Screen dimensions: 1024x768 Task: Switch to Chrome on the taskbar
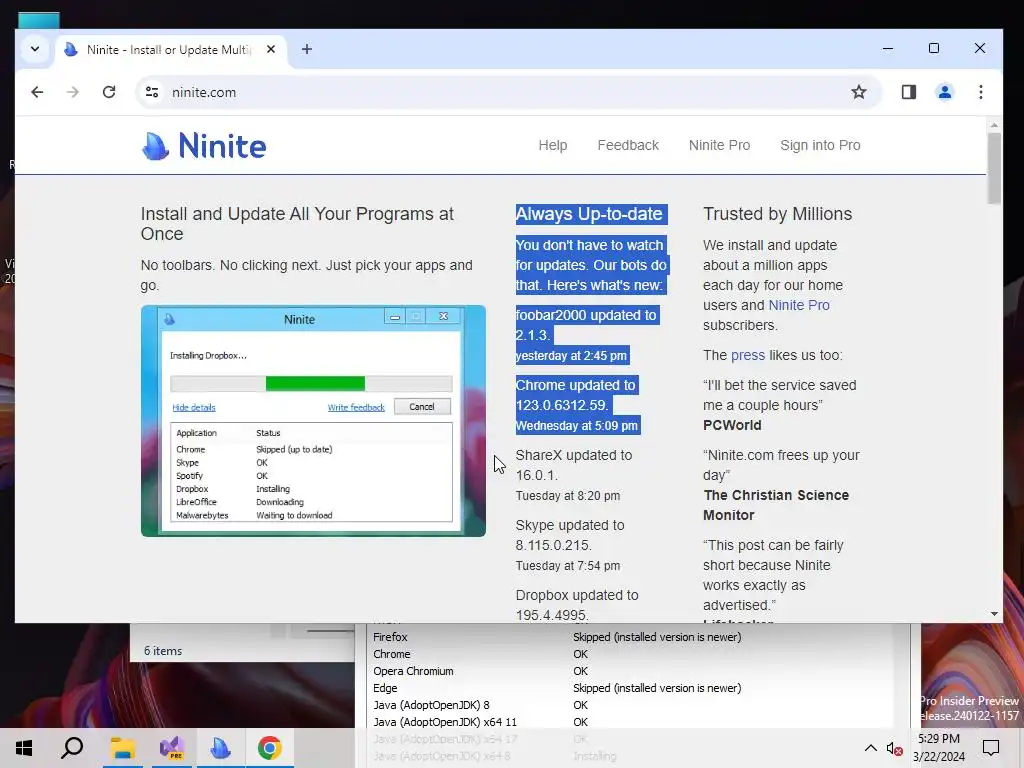(x=269, y=748)
